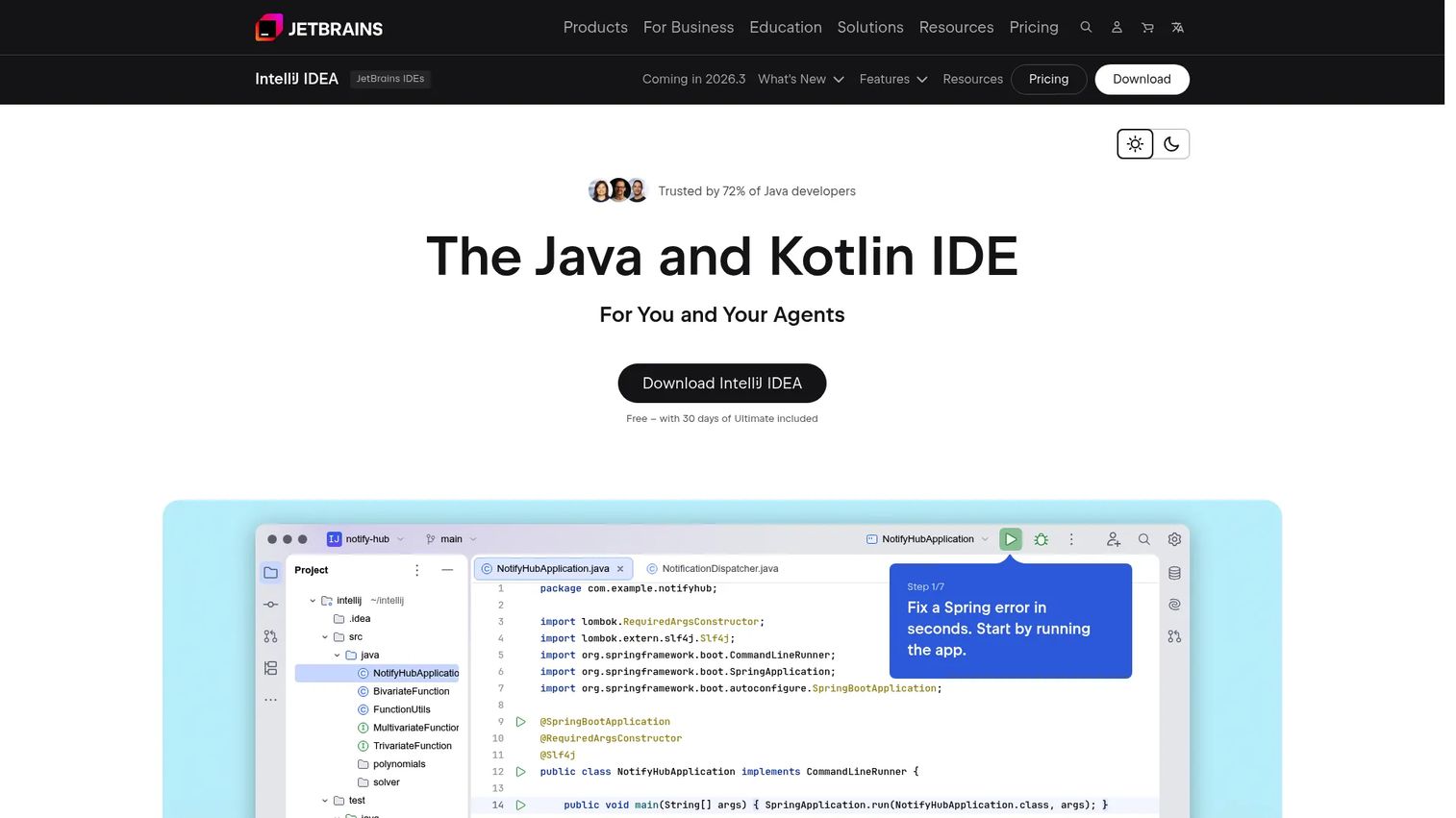Open the site search icon
This screenshot has width=1456, height=818.
click(1086, 27)
